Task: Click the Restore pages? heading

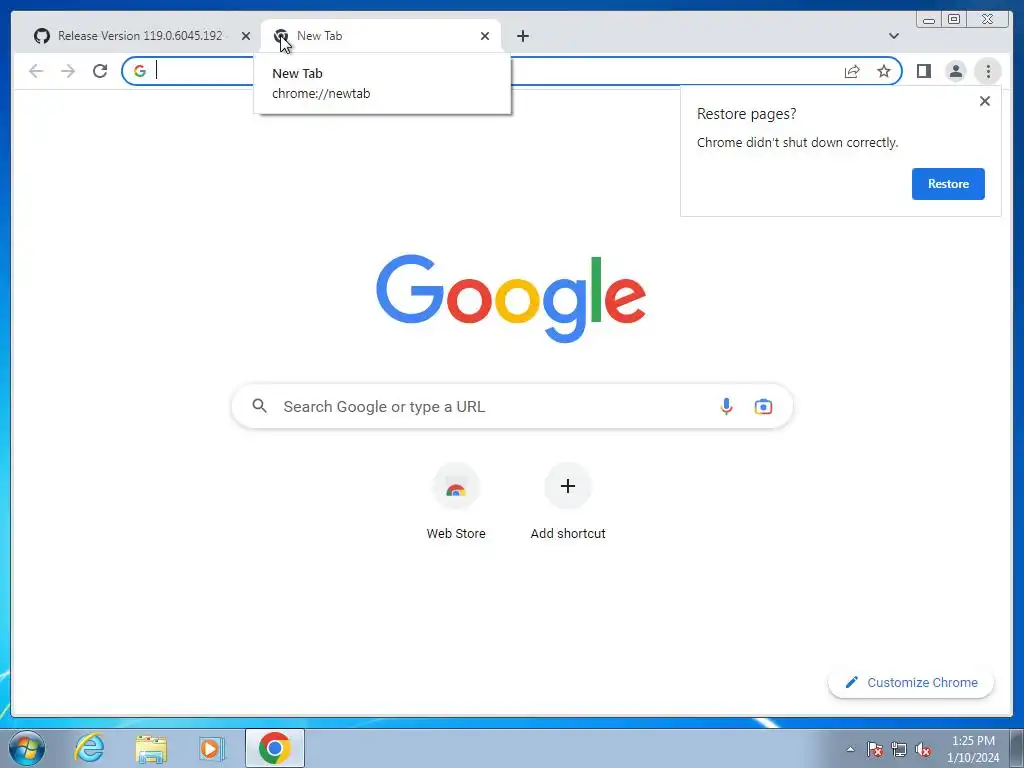Action: pyautogui.click(x=746, y=114)
